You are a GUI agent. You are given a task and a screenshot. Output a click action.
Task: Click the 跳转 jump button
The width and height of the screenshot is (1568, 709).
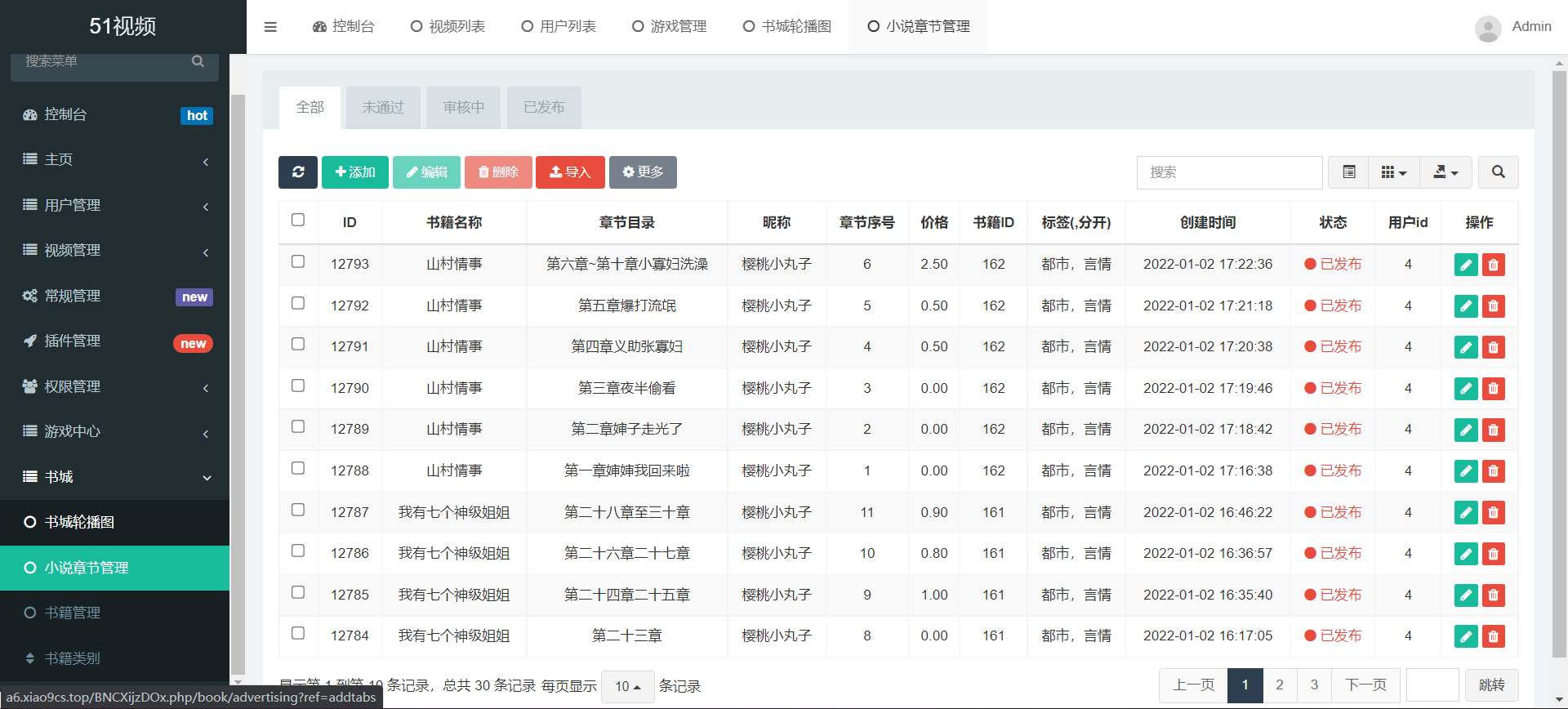click(1491, 685)
